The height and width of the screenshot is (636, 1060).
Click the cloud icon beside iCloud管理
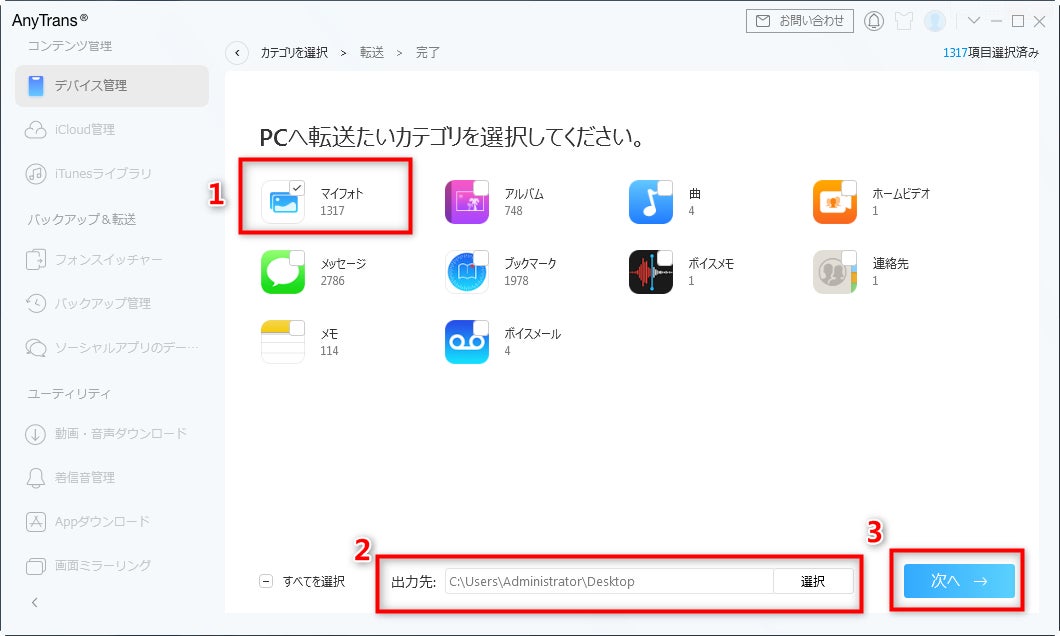[35, 130]
